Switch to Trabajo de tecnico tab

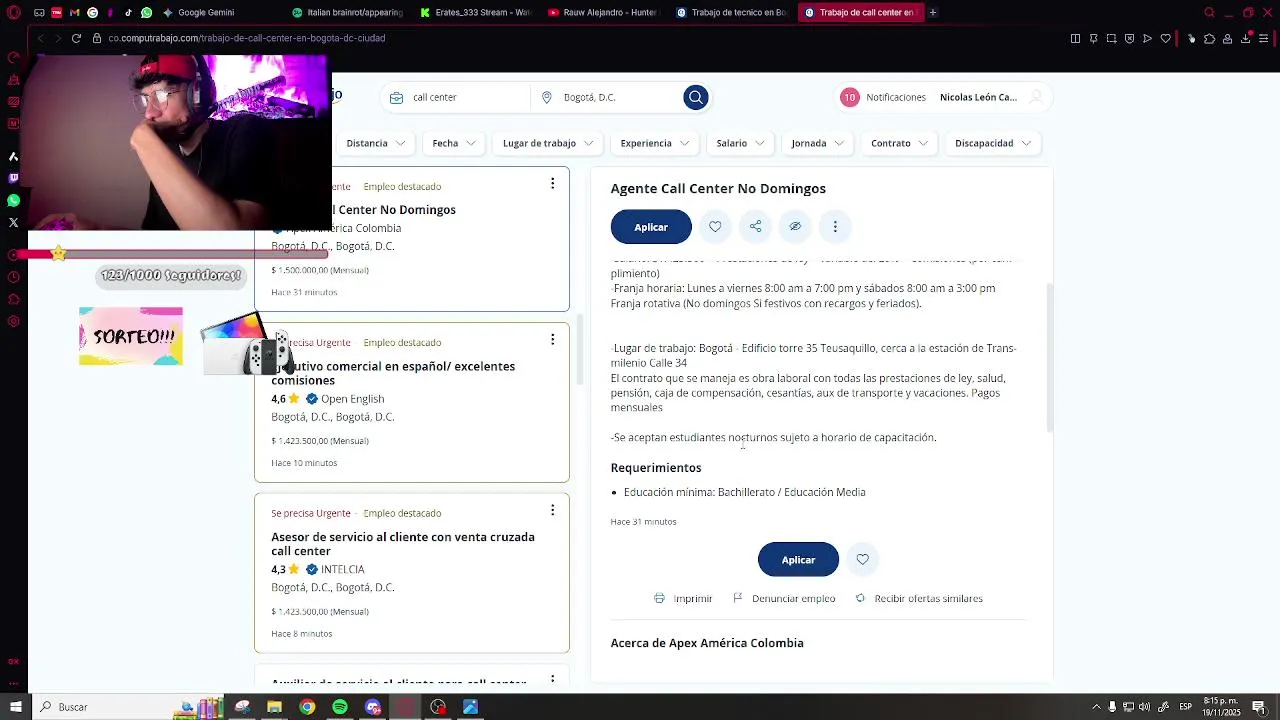click(733, 13)
